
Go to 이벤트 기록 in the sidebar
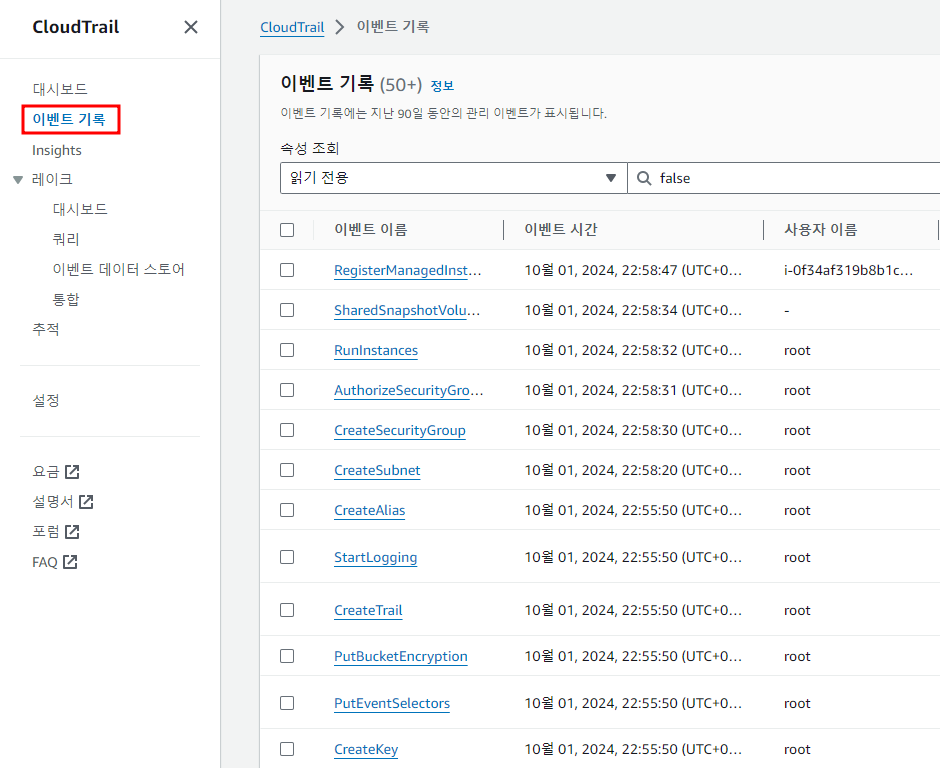click(x=69, y=119)
